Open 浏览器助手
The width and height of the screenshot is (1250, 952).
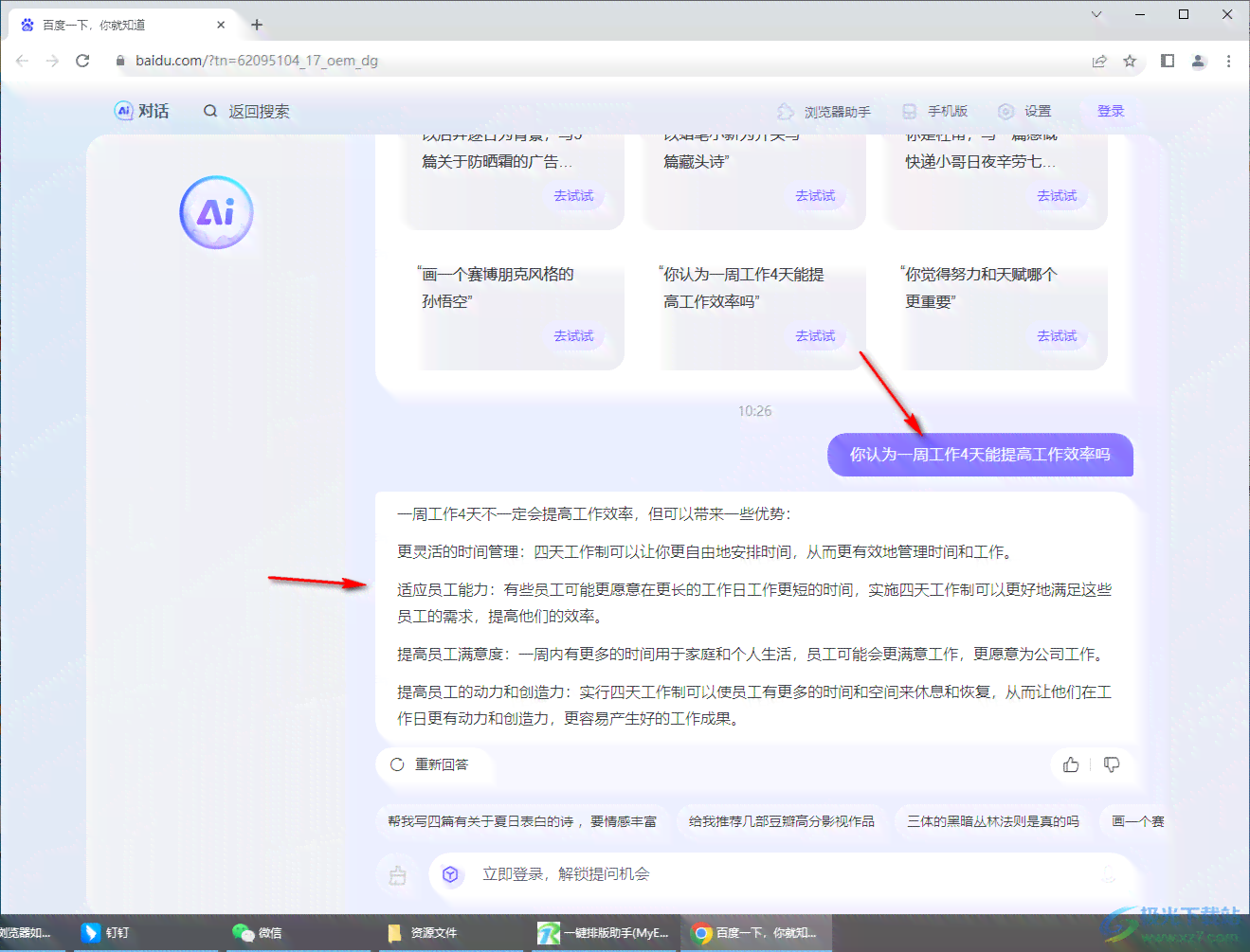824,112
